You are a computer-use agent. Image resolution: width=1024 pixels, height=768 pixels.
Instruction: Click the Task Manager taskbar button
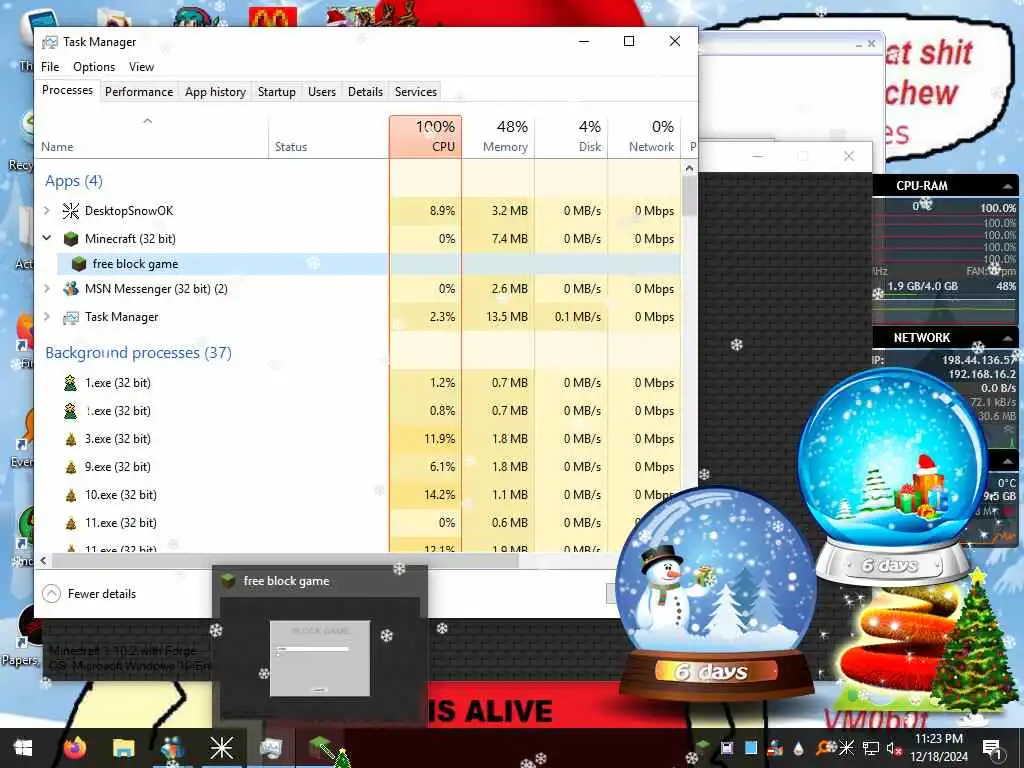pos(270,748)
